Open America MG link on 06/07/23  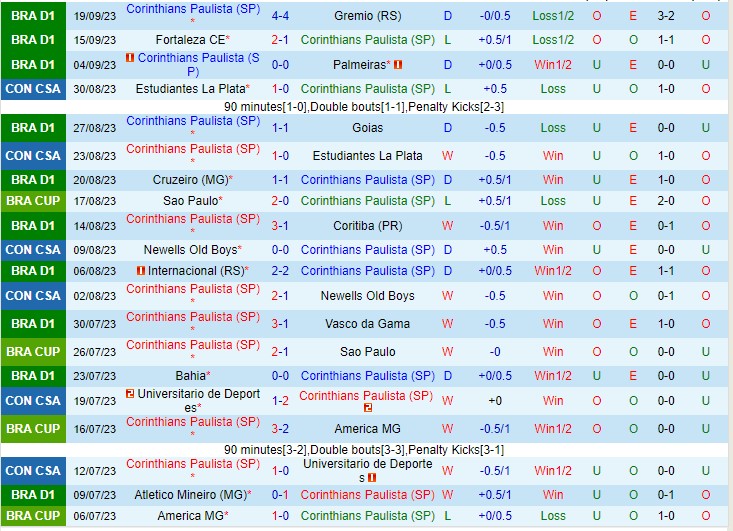coord(191,516)
